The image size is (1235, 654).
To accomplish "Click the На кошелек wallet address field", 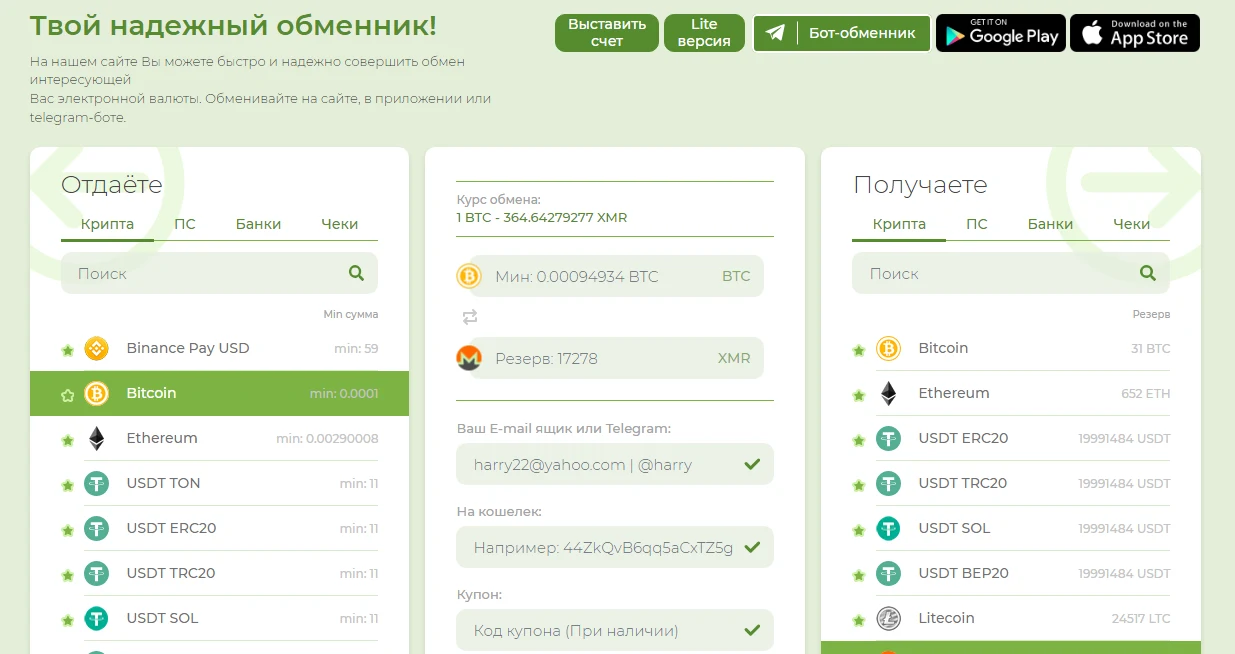I will pos(615,547).
